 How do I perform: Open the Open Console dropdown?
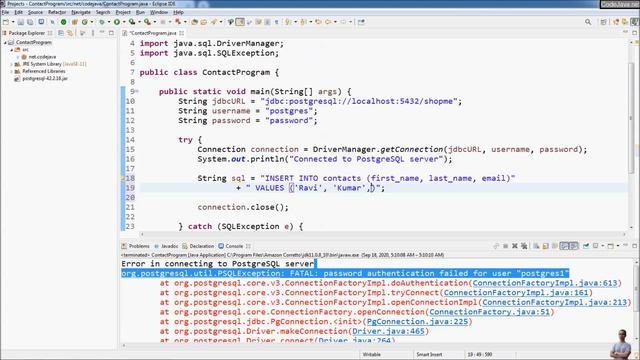(x=618, y=246)
